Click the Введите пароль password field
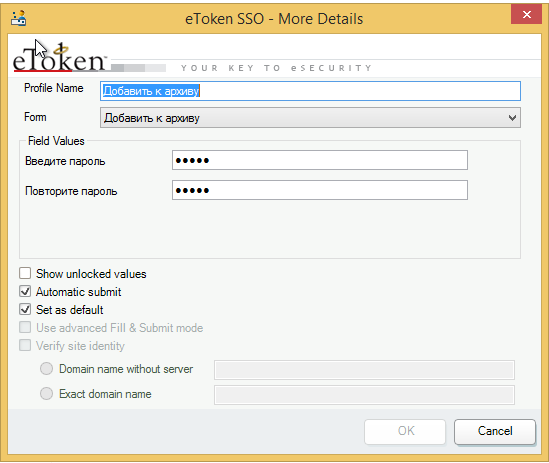 pos(320,160)
